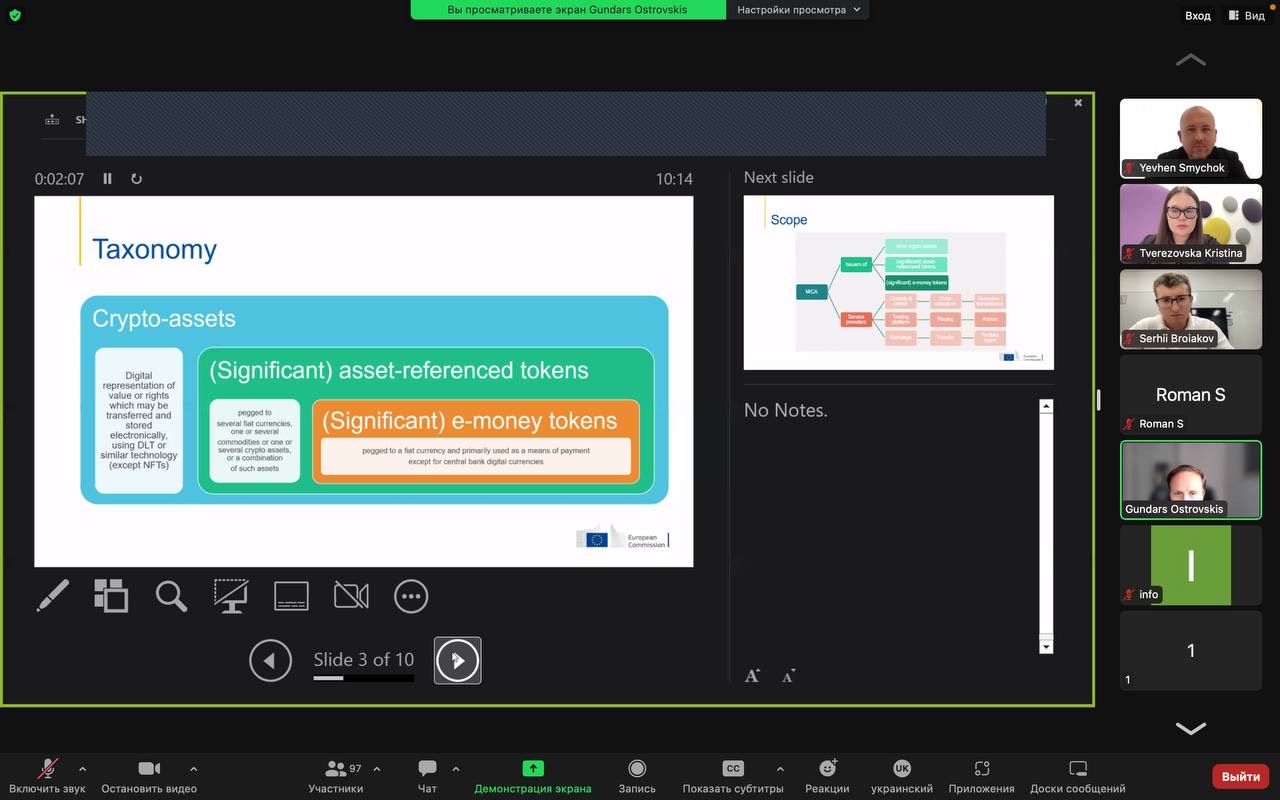Expand audio options arrow beside microphone
This screenshot has width=1280, height=800.
(82, 769)
